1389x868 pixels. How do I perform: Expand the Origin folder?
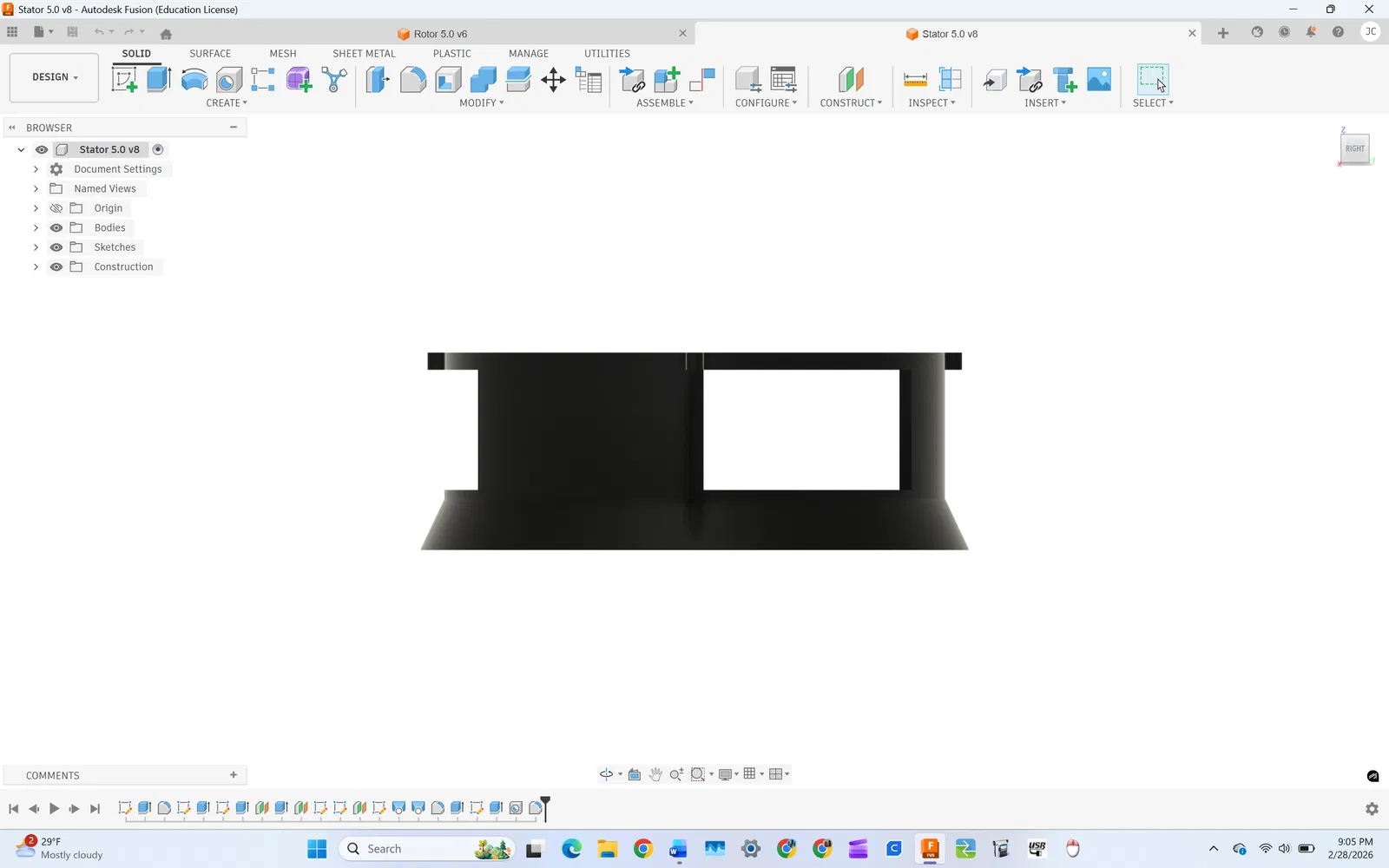[36, 208]
